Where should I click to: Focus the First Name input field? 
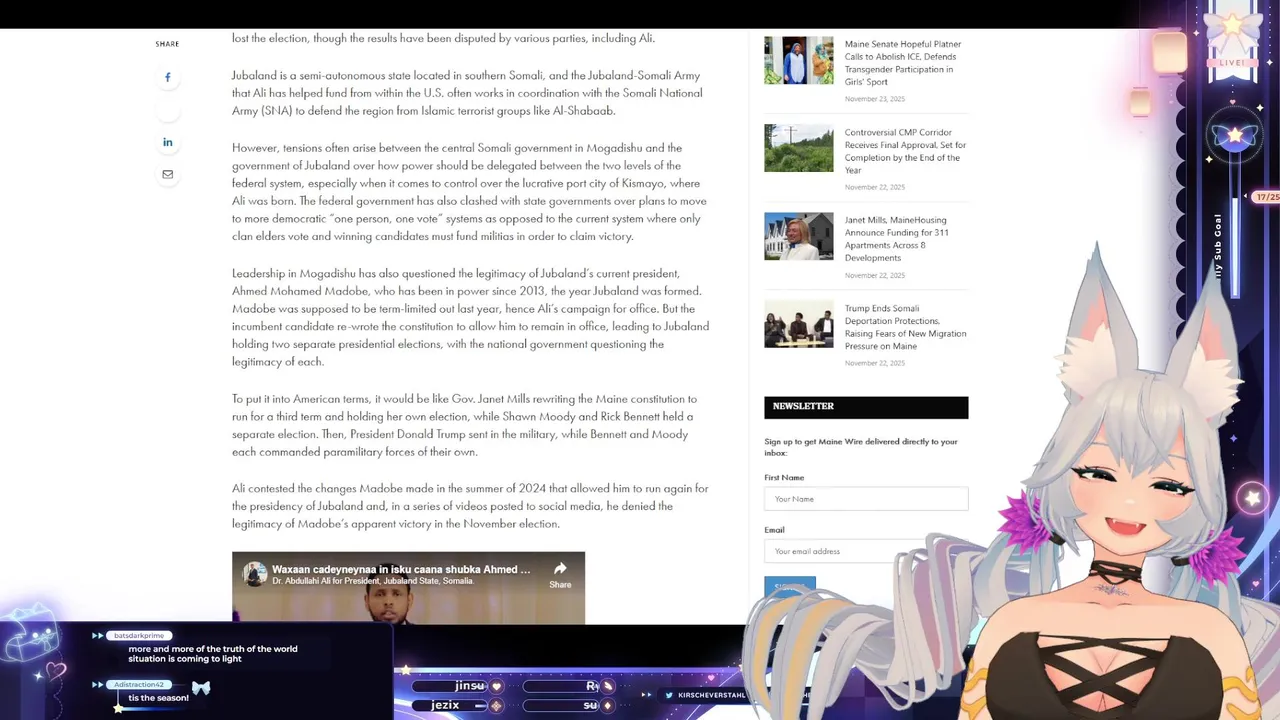coord(866,499)
